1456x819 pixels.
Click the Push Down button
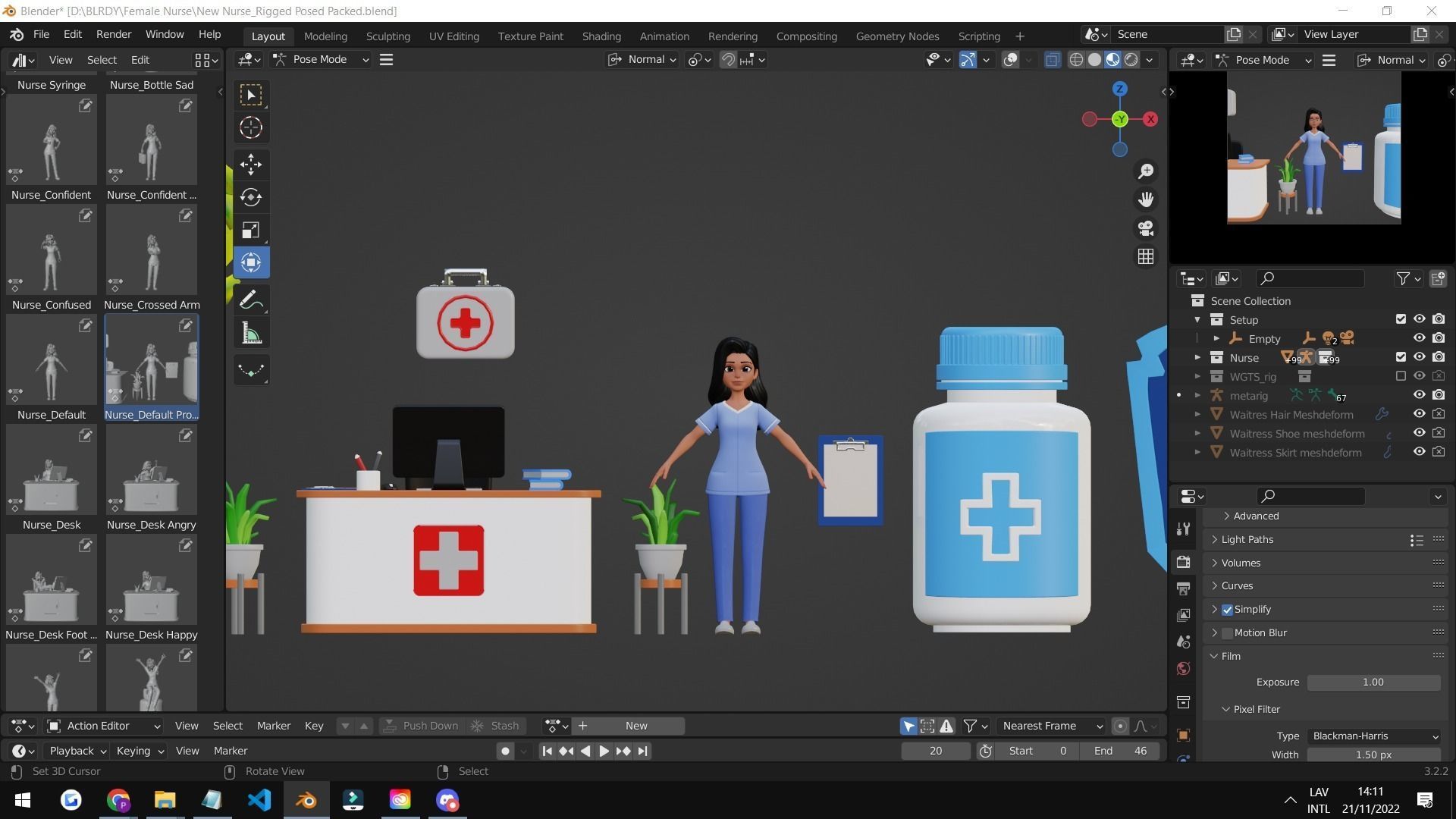pyautogui.click(x=421, y=726)
